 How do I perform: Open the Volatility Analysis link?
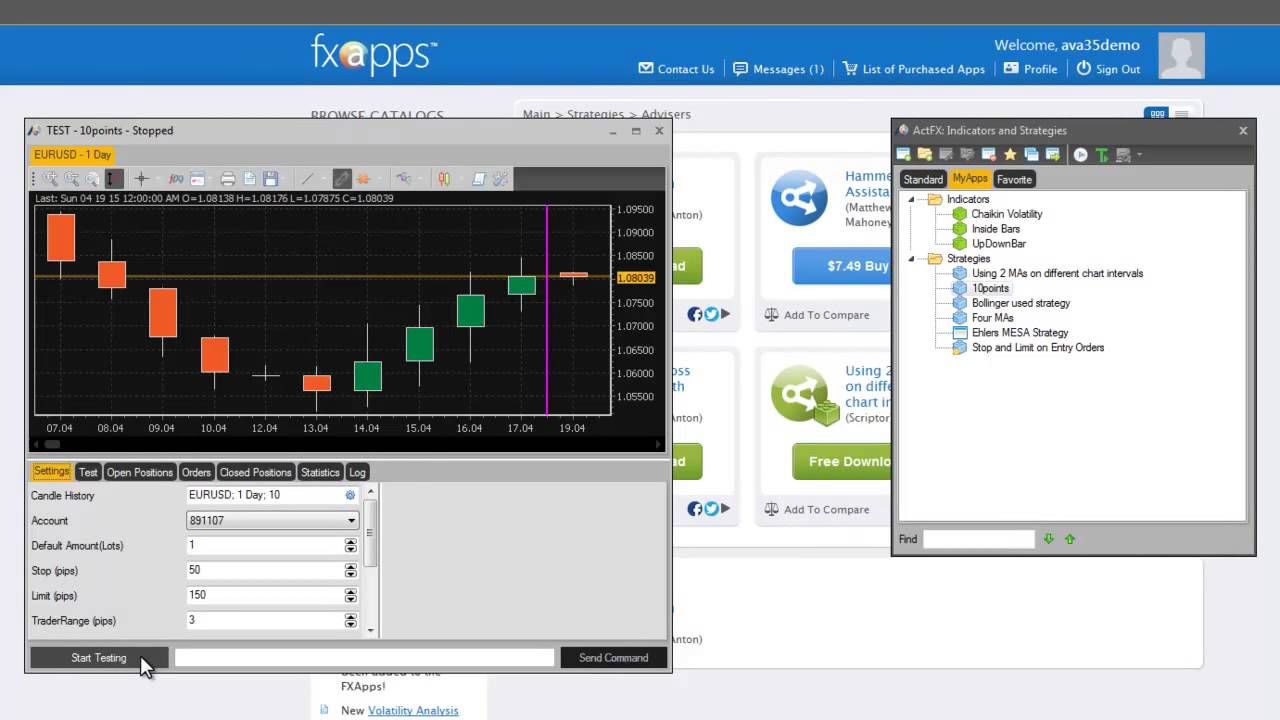coord(413,710)
